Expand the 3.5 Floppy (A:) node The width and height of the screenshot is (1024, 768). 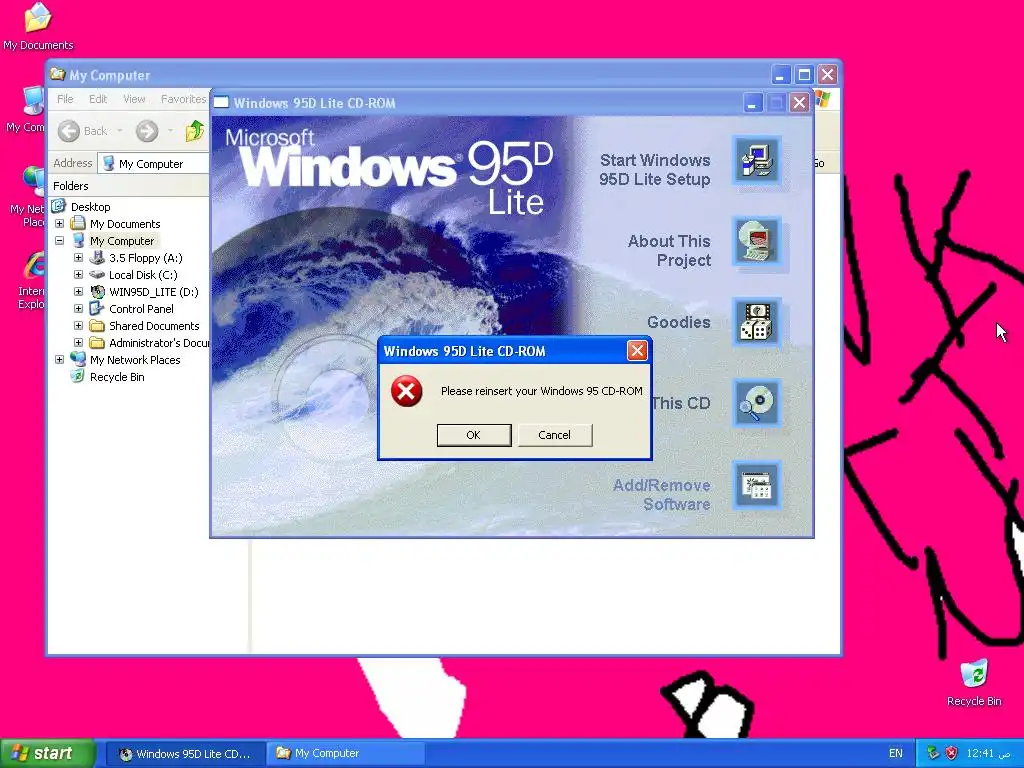pyautogui.click(x=78, y=258)
